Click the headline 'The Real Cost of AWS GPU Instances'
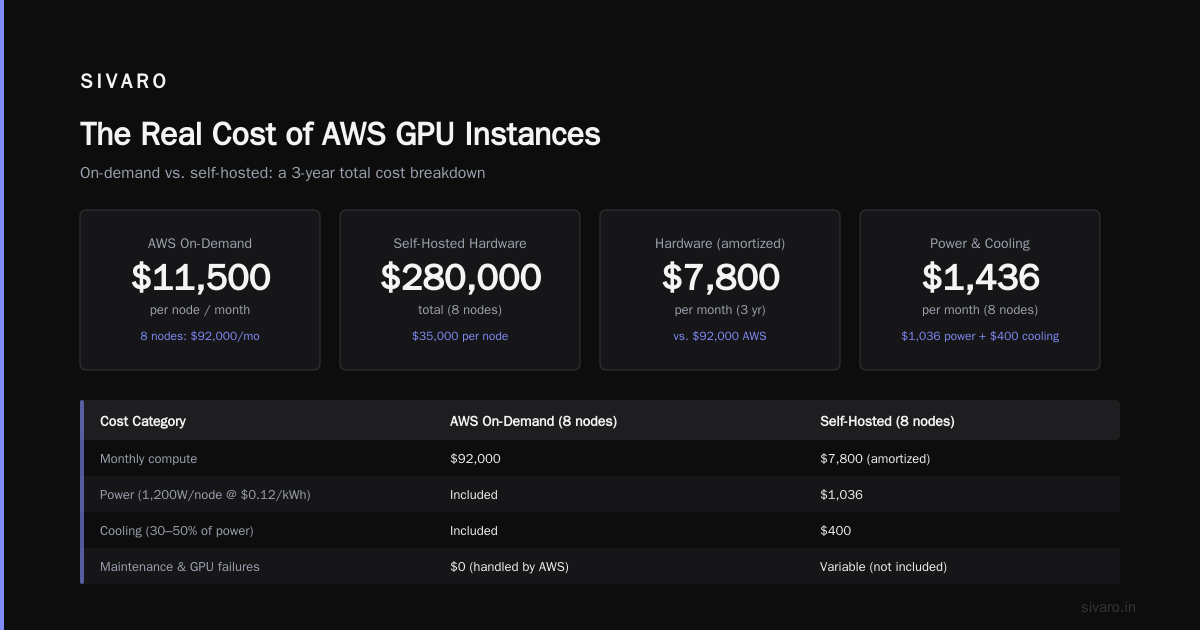Image resolution: width=1200 pixels, height=630 pixels. [x=340, y=134]
